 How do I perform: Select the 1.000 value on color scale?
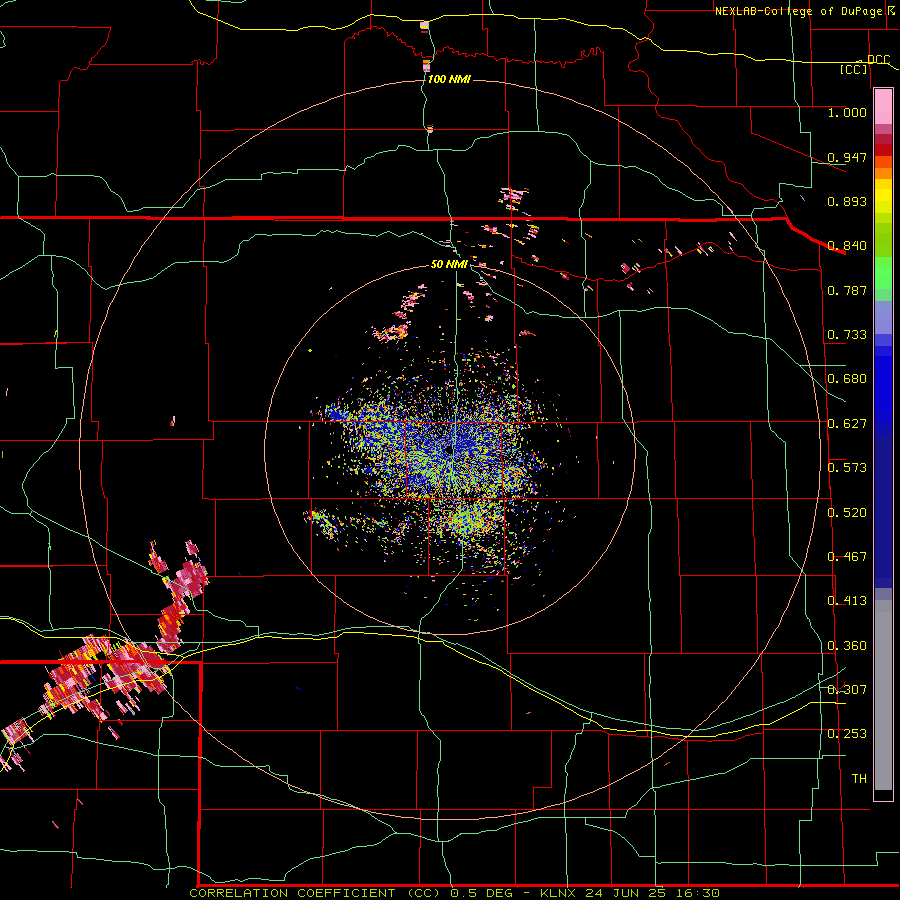coord(847,112)
